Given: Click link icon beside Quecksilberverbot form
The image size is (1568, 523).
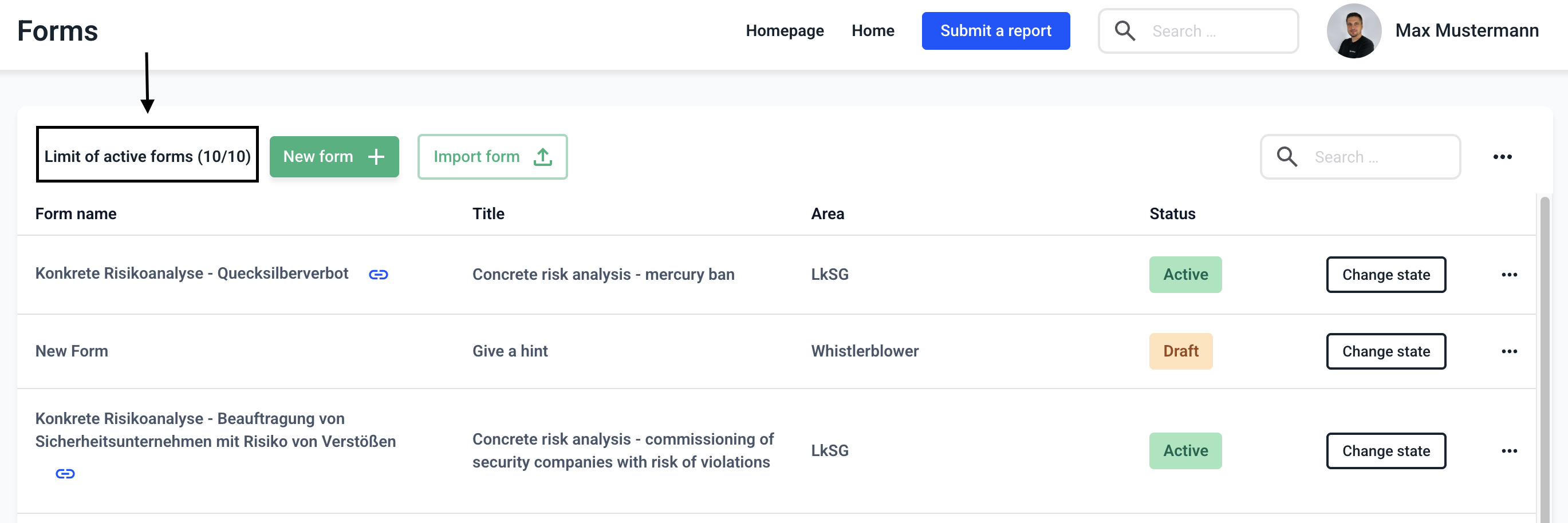Looking at the screenshot, I should click(378, 275).
